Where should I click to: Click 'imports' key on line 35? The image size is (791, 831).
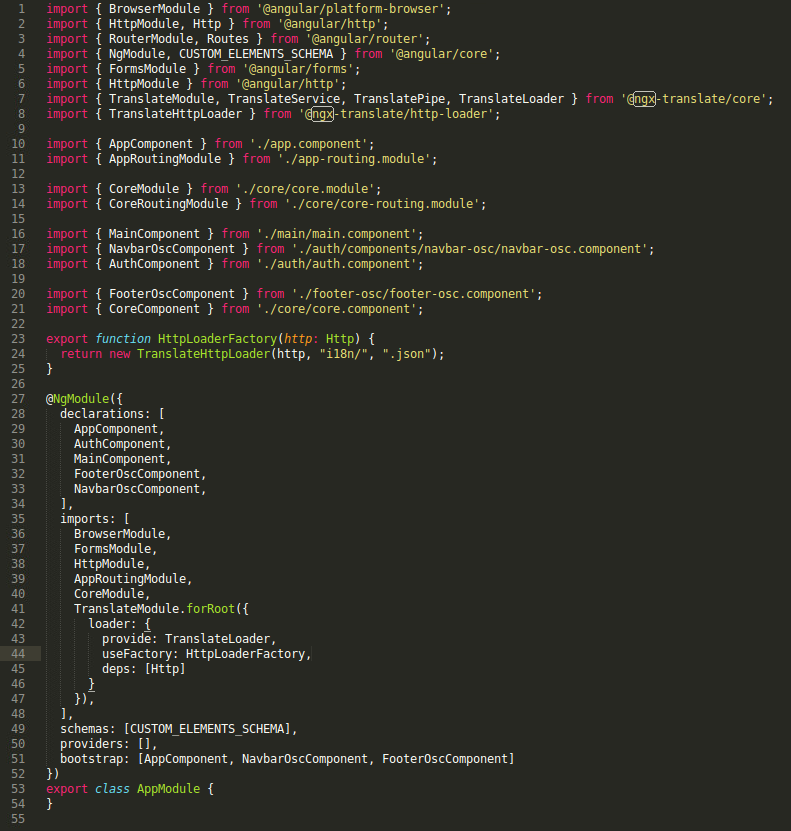tap(84, 518)
